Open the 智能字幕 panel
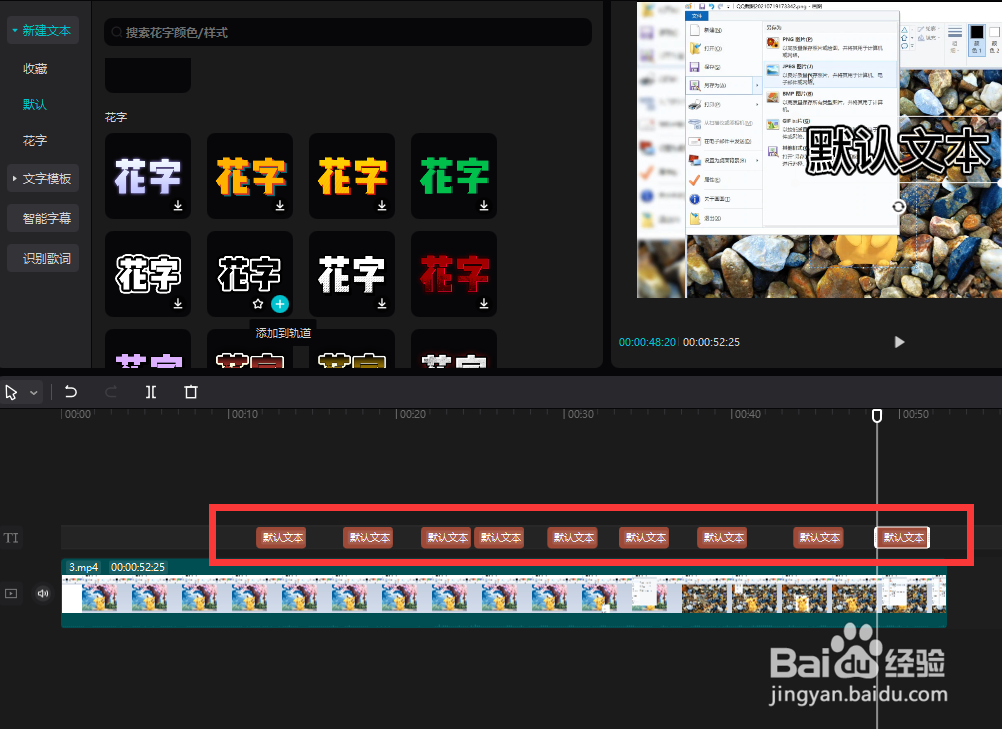 (x=43, y=219)
